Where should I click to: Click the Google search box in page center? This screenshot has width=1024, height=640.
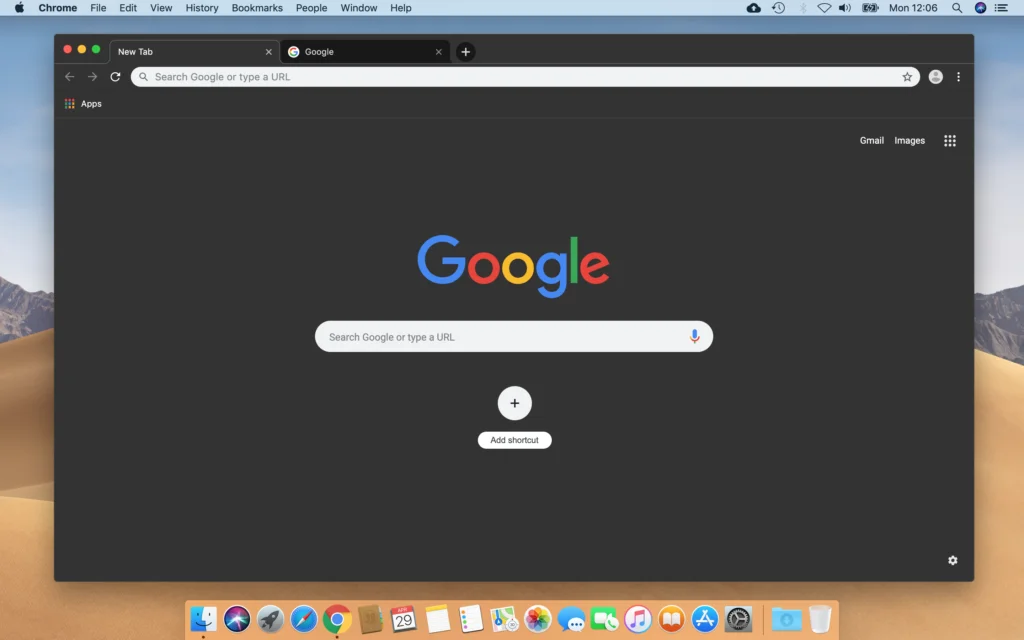pos(514,336)
